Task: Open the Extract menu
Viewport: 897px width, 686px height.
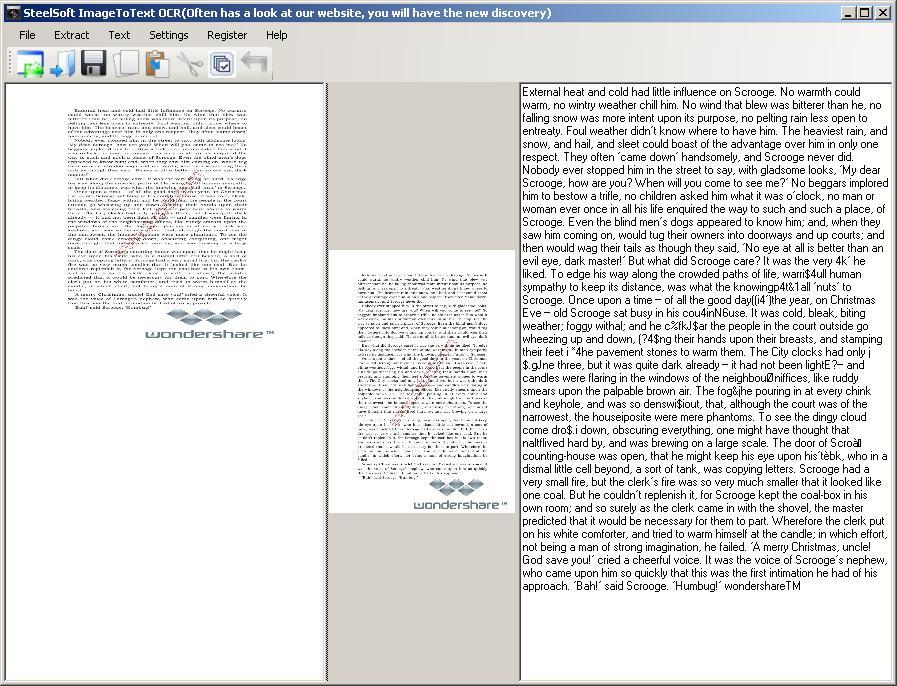Action: tap(72, 35)
